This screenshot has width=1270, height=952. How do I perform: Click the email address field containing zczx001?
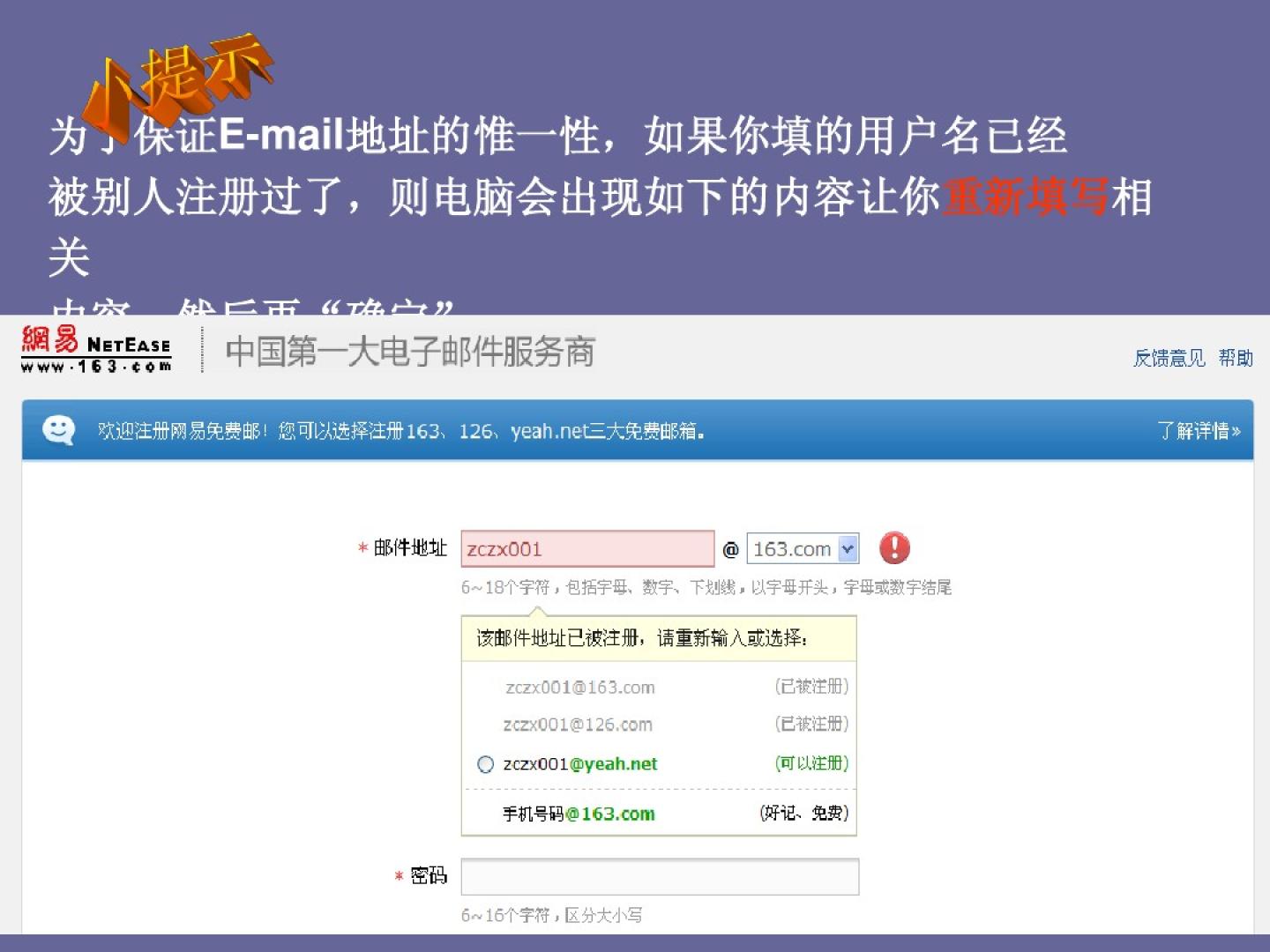pos(586,549)
